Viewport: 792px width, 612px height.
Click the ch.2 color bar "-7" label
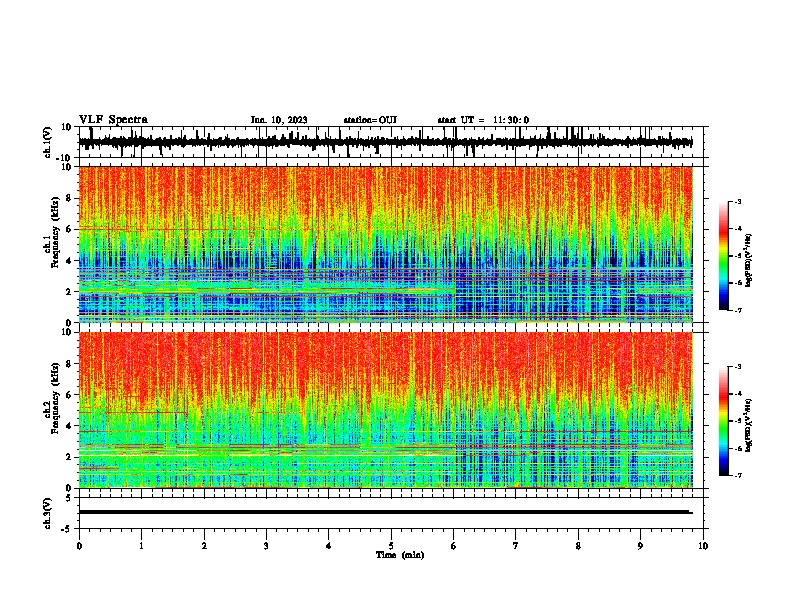738,475
